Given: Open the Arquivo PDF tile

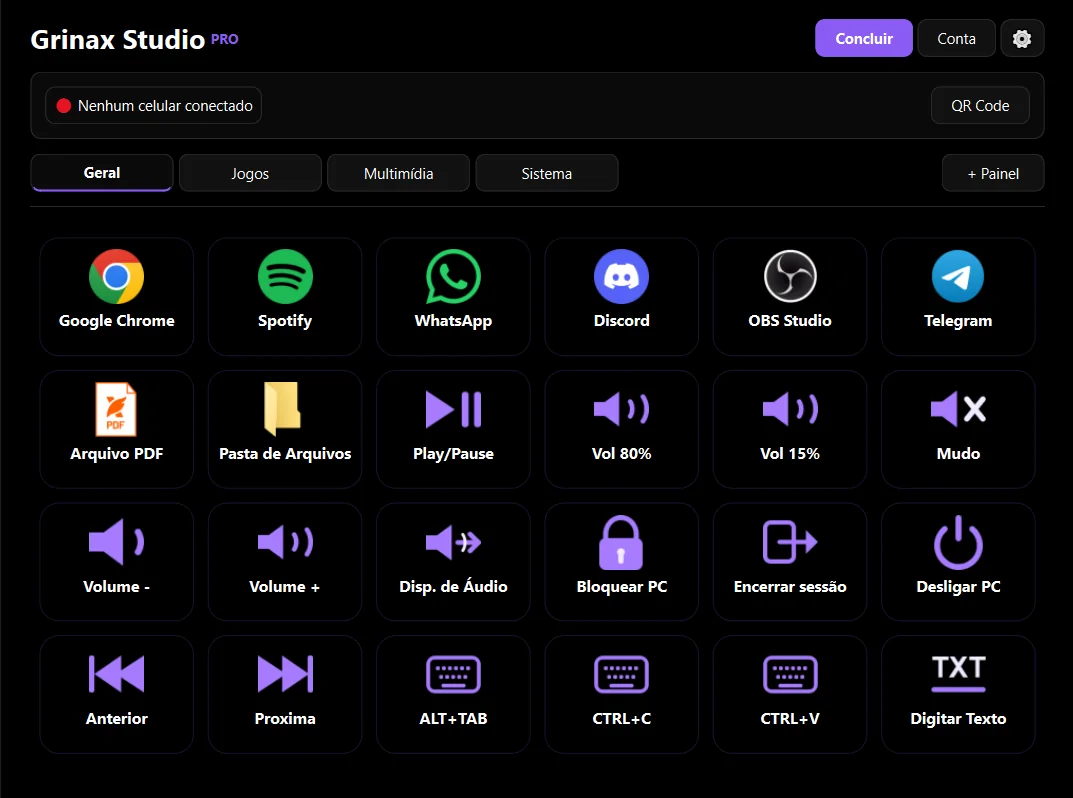Looking at the screenshot, I should tap(116, 429).
